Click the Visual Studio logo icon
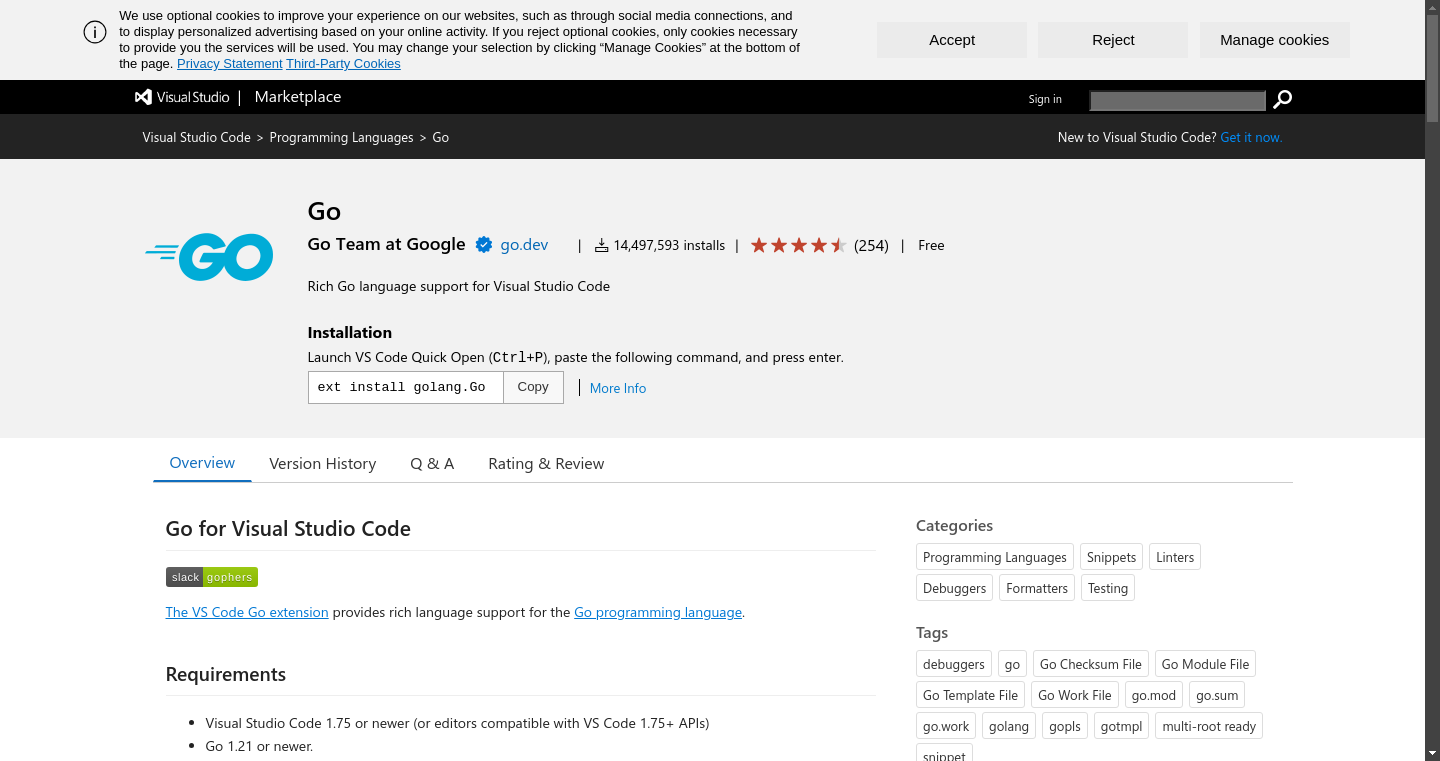1440x761 pixels. (143, 97)
